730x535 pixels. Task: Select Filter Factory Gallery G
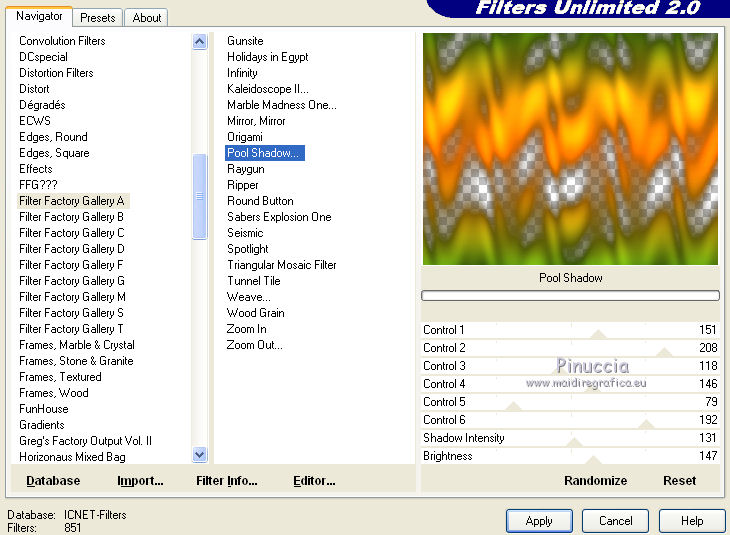(x=72, y=281)
